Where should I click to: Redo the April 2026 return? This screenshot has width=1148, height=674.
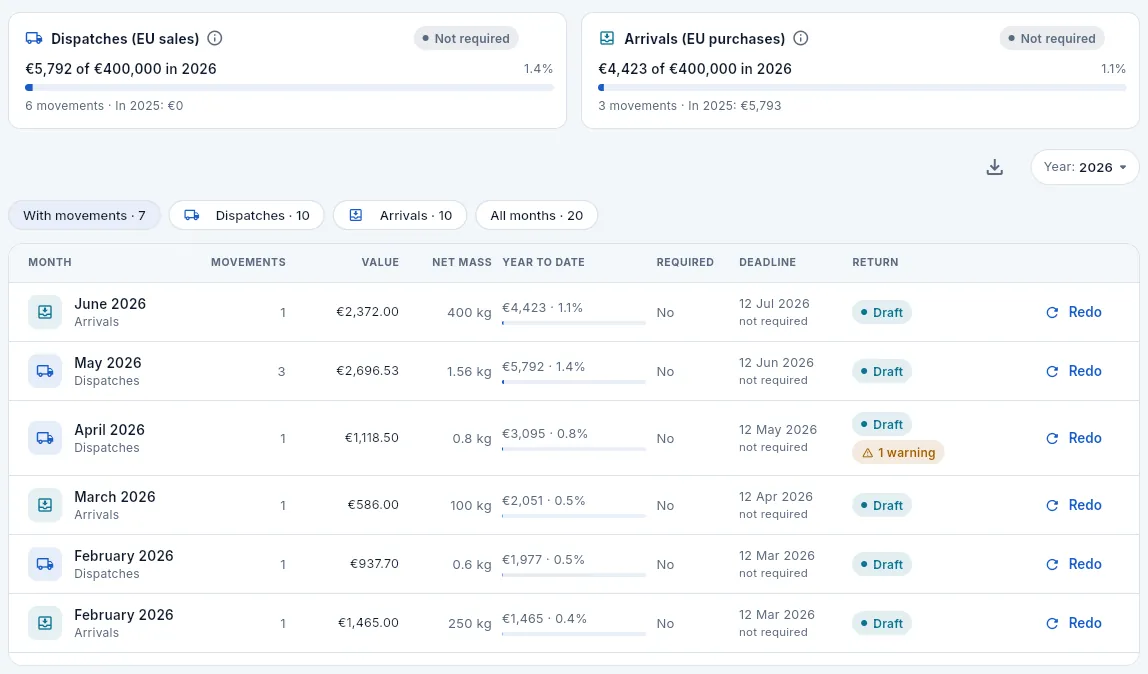click(1074, 438)
